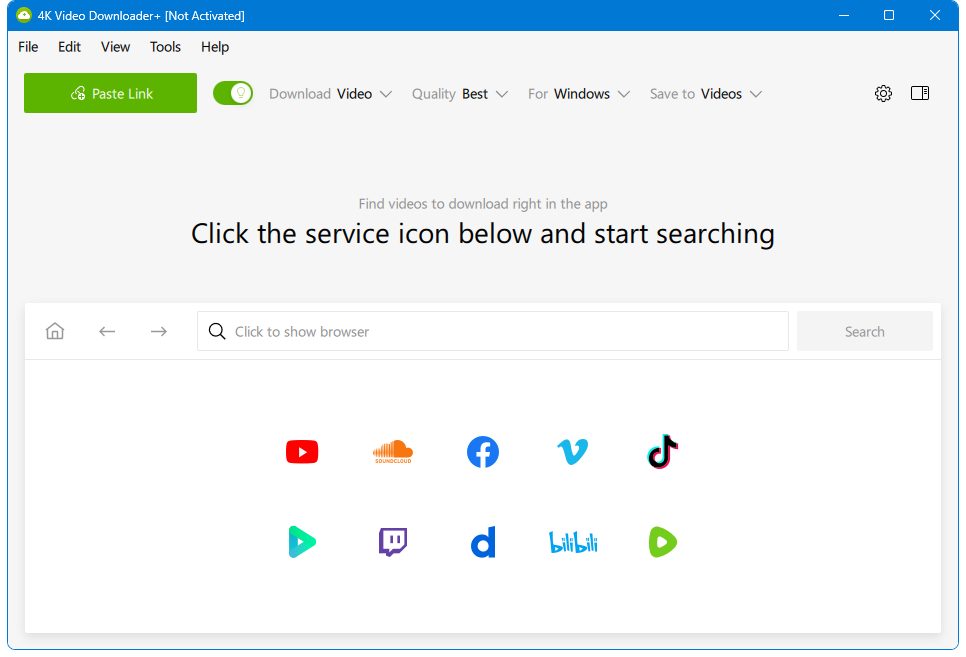Maximize the application window

pos(889,15)
